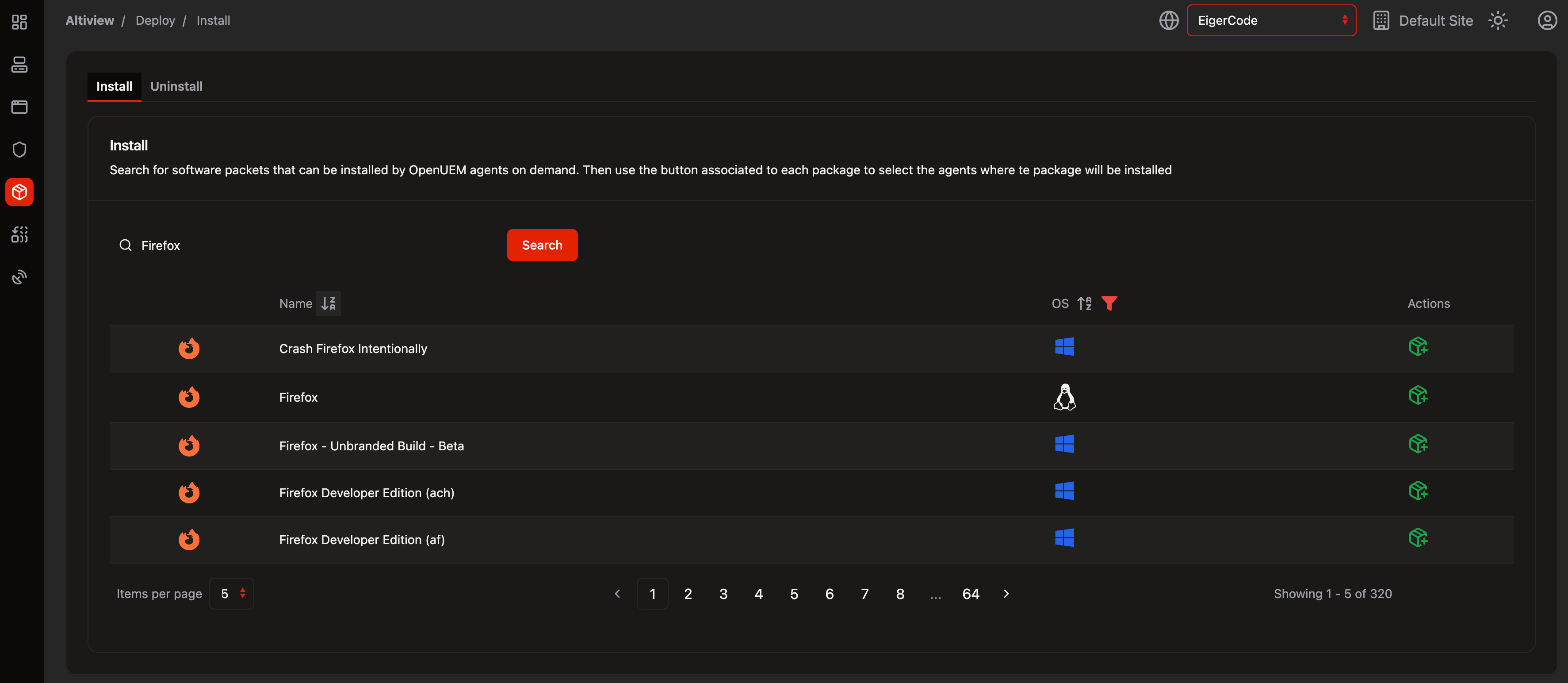Click install action for Linux Firefox package
The image size is (1568, 683).
[1418, 395]
